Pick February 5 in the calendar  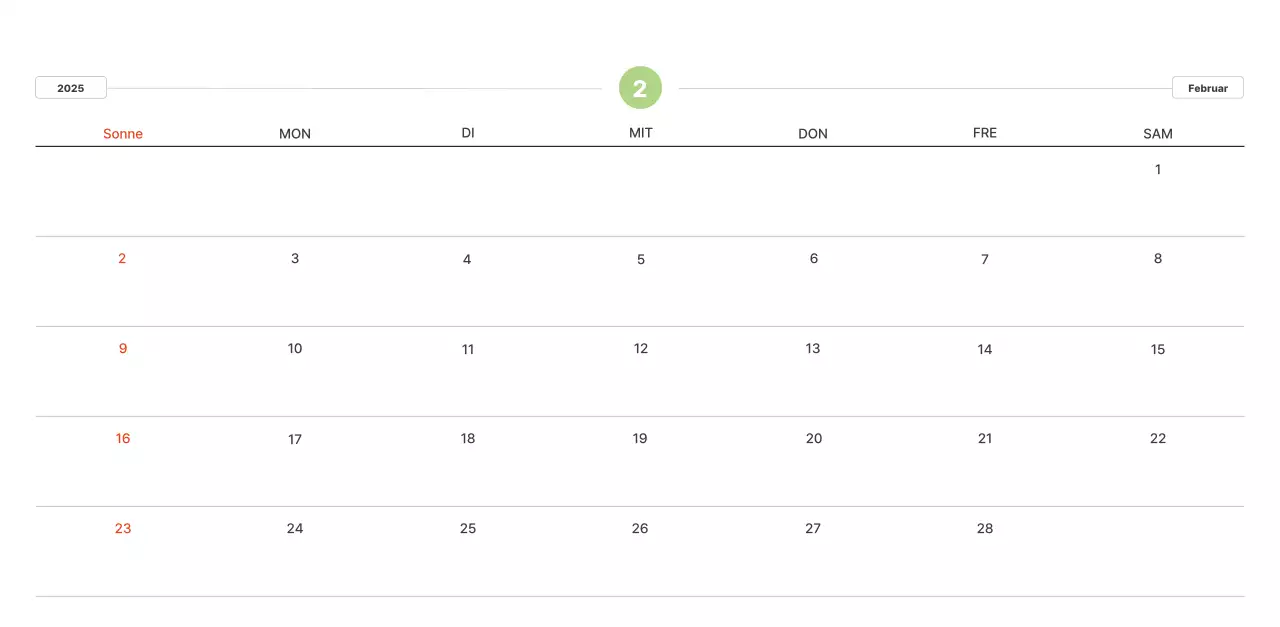pyautogui.click(x=641, y=259)
